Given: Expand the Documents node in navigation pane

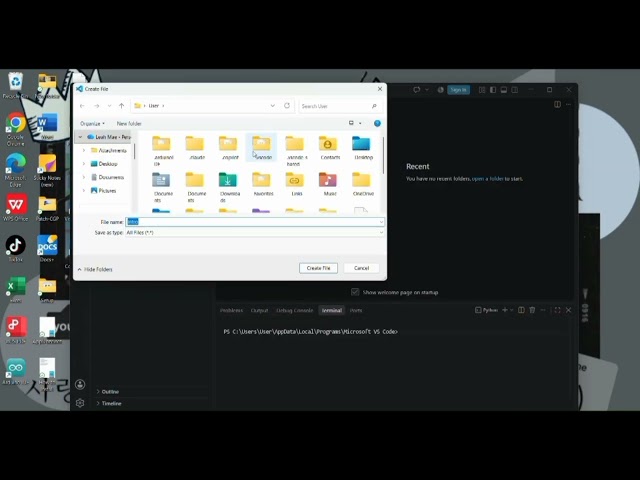Looking at the screenshot, I should (x=84, y=178).
